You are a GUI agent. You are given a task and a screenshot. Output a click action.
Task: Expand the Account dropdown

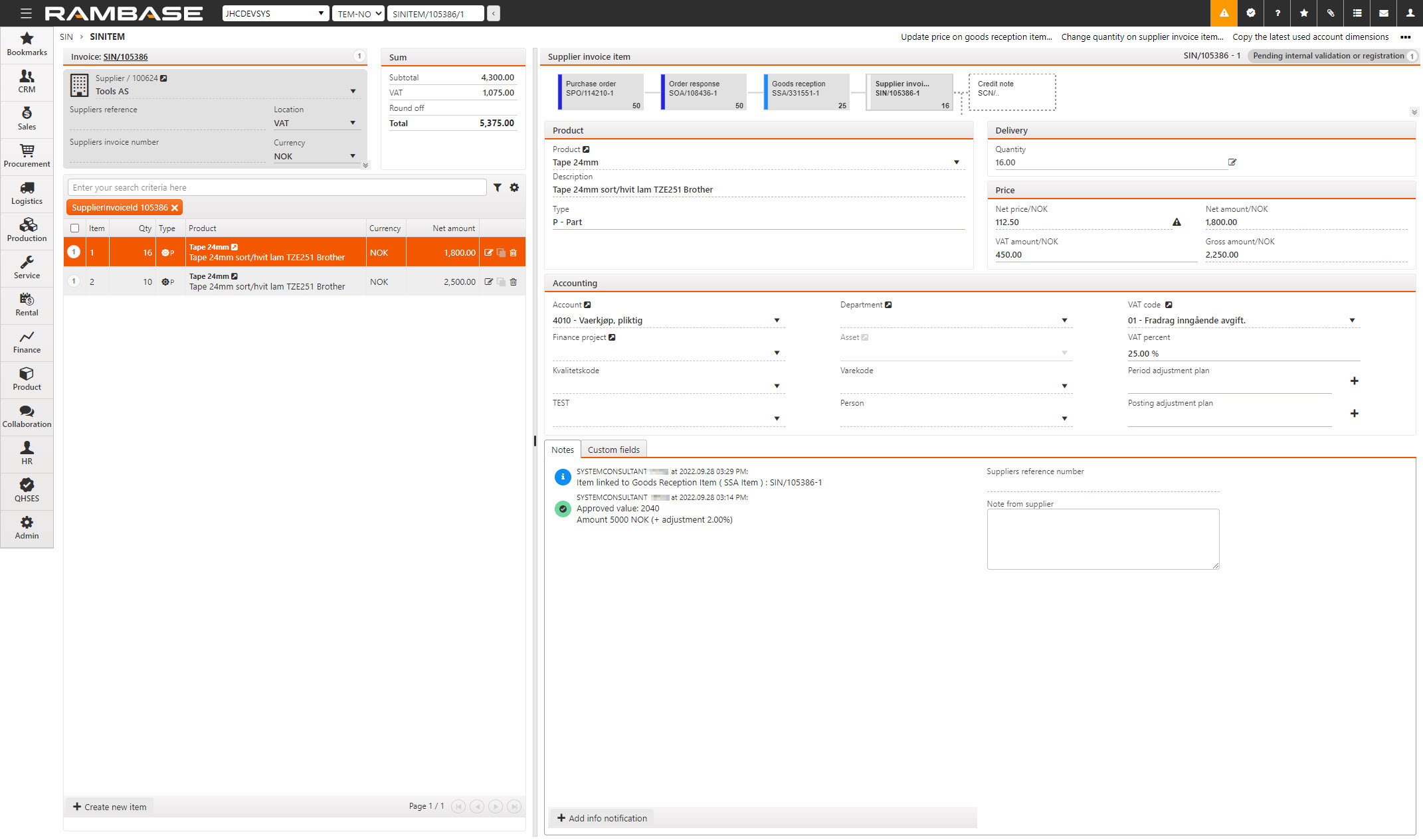tap(777, 321)
